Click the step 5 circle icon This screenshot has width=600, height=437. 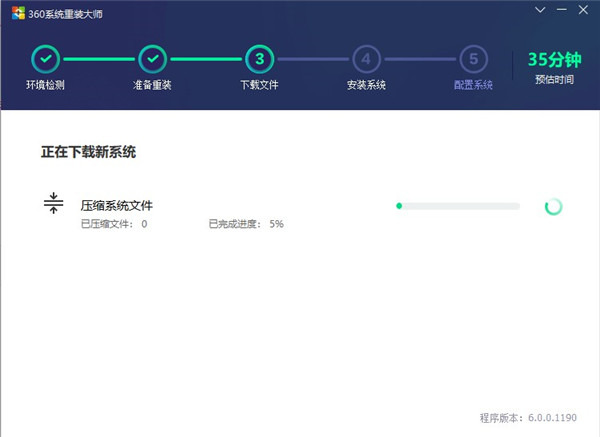tap(473, 59)
